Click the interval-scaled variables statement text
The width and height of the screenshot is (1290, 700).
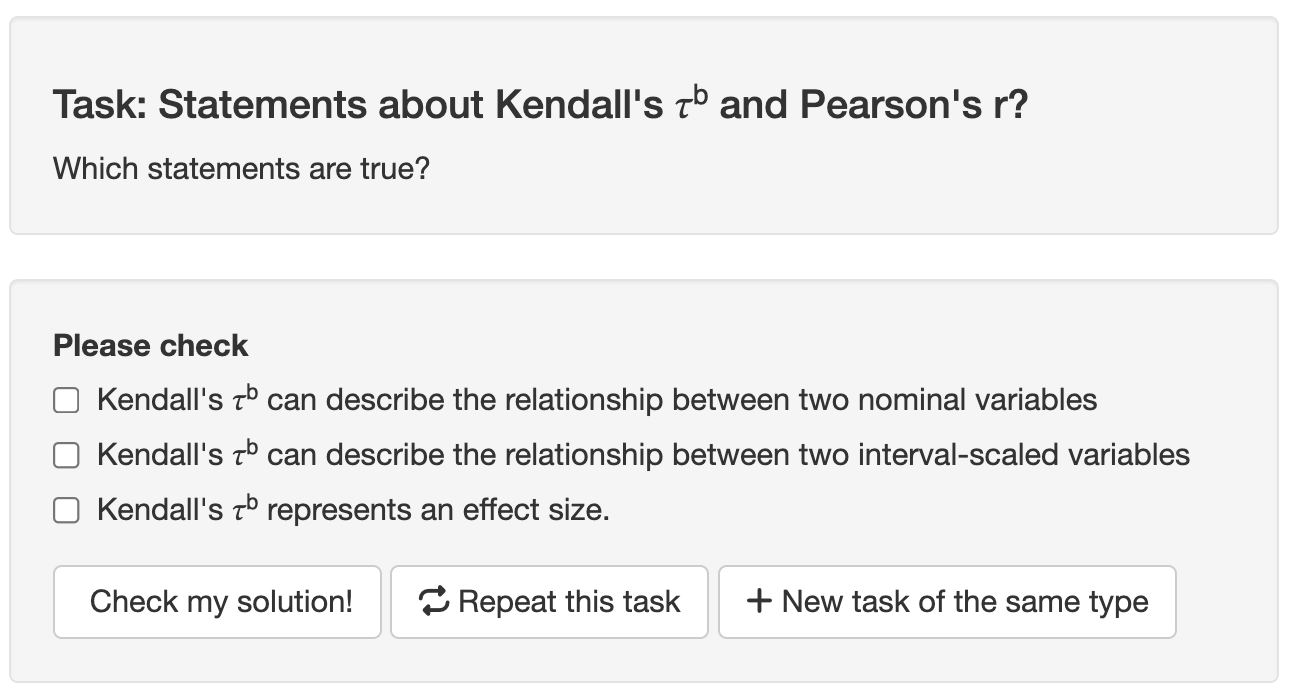pyautogui.click(x=728, y=455)
